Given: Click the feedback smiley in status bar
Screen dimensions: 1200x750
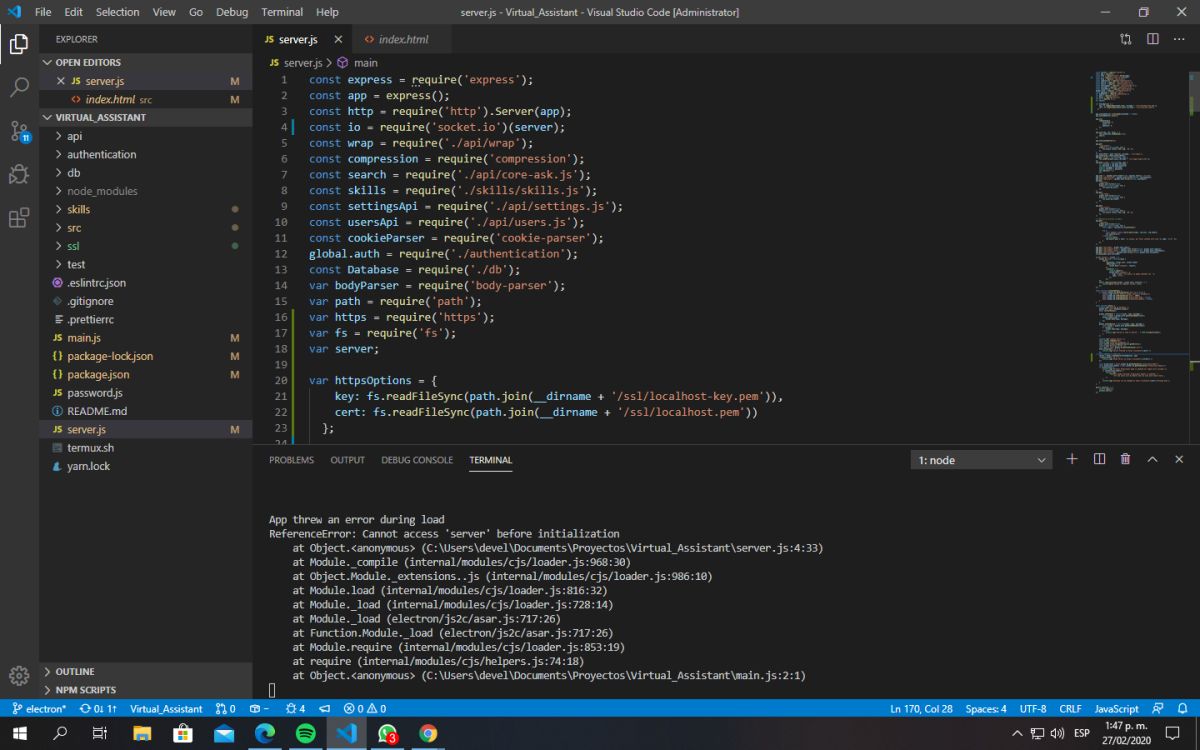Looking at the screenshot, I should [1157, 708].
